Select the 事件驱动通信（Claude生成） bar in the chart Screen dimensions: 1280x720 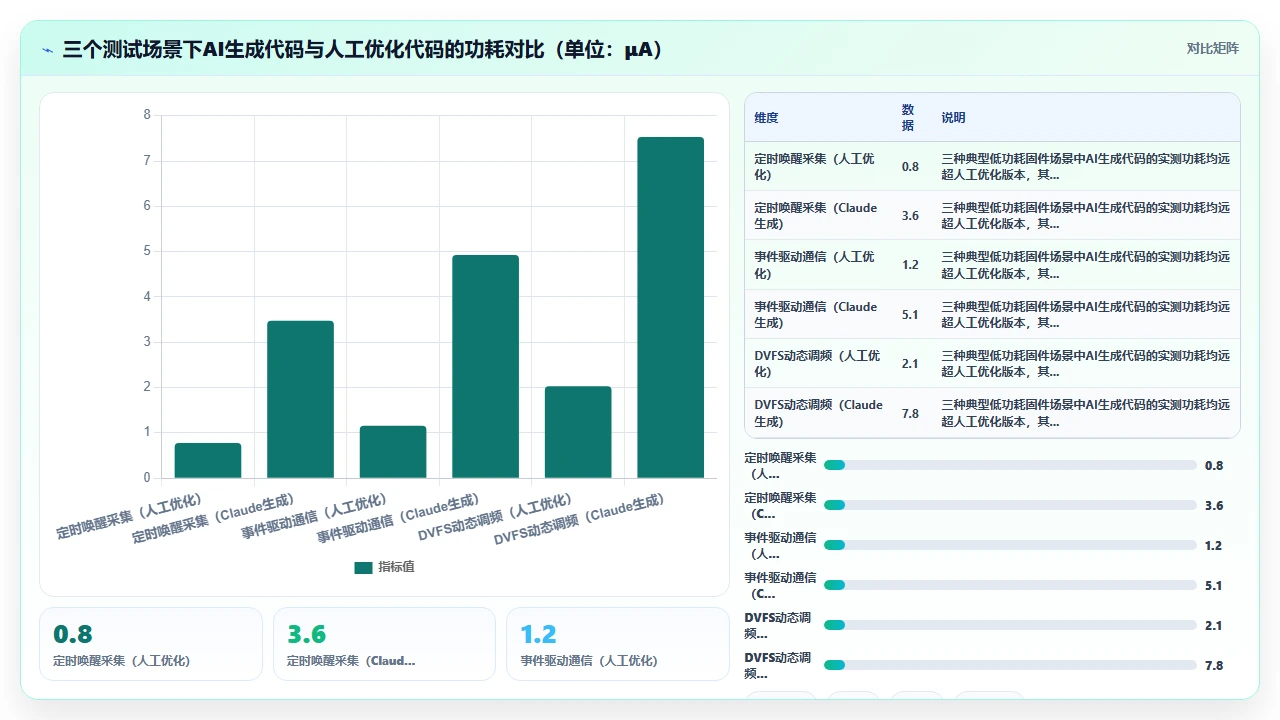coord(485,366)
